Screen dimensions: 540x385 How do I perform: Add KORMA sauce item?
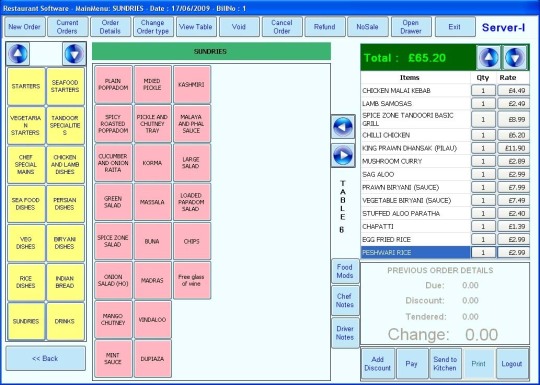tap(153, 163)
